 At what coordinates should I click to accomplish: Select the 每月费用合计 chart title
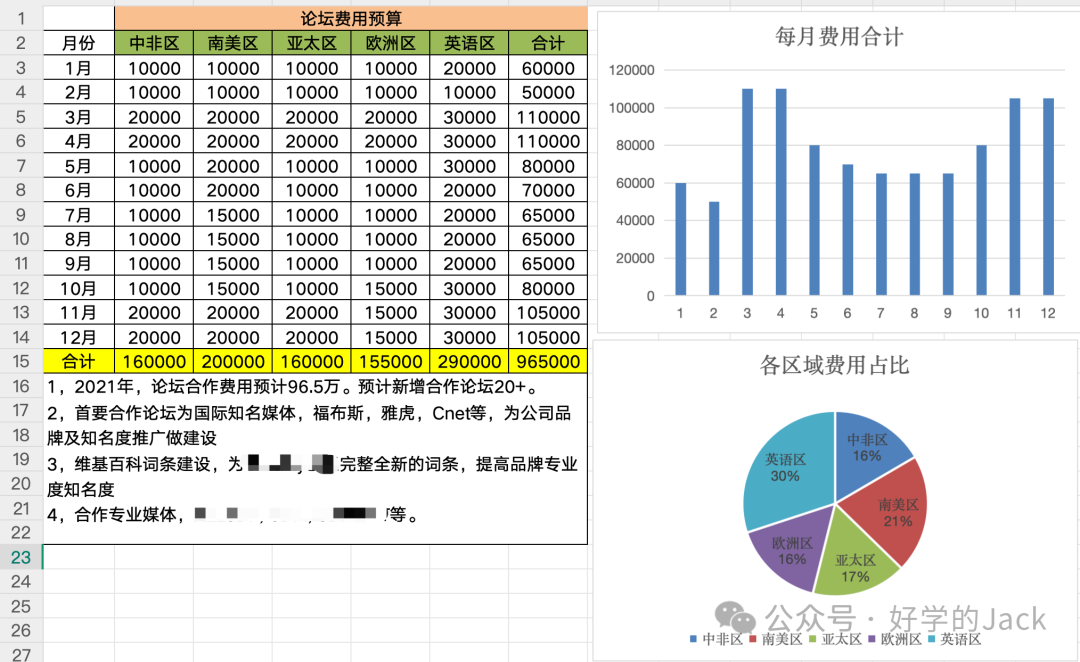click(838, 36)
